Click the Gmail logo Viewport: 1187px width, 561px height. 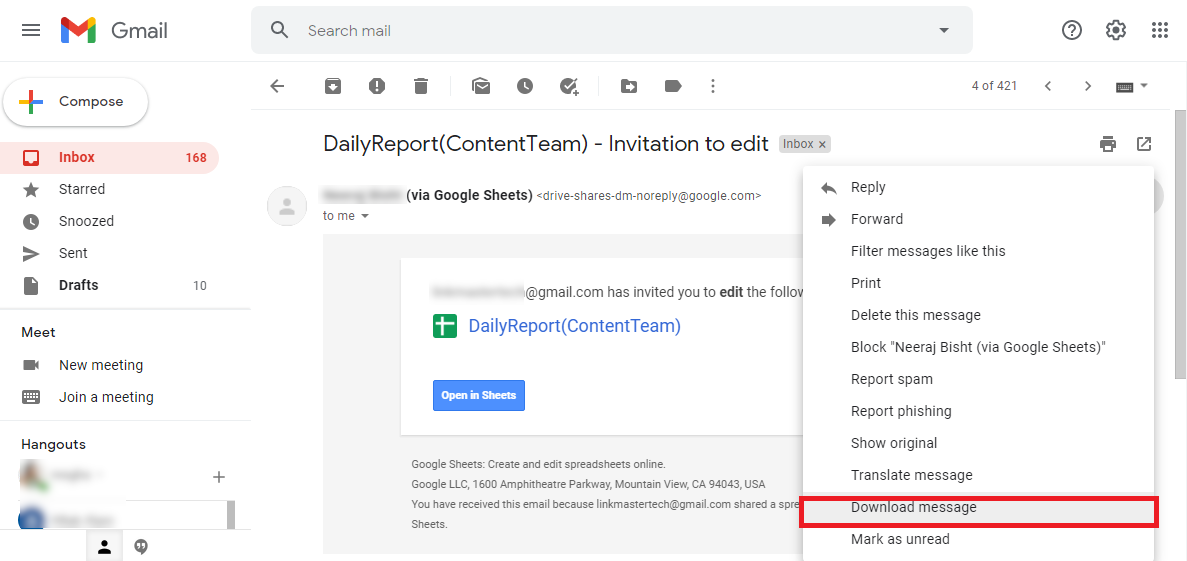pos(114,30)
